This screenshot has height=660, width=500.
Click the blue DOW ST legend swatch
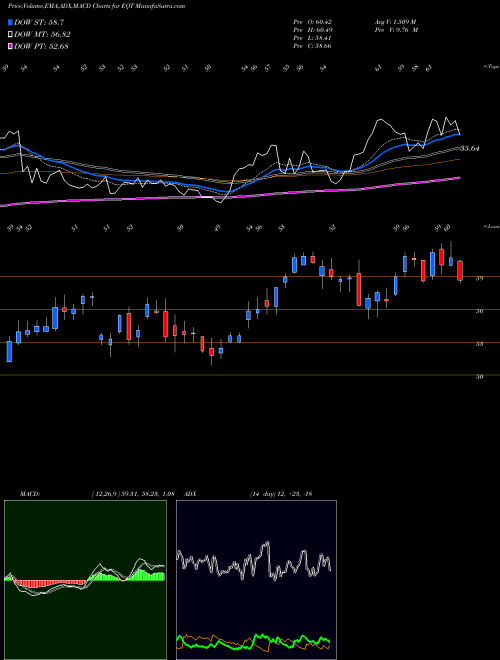[x=11, y=22]
